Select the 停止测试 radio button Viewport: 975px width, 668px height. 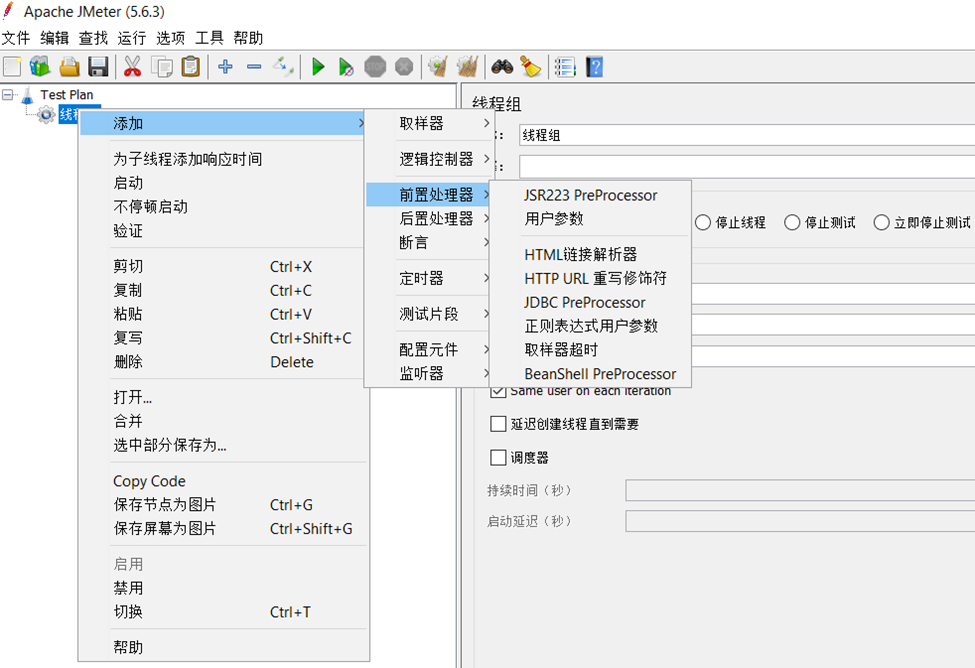[792, 222]
